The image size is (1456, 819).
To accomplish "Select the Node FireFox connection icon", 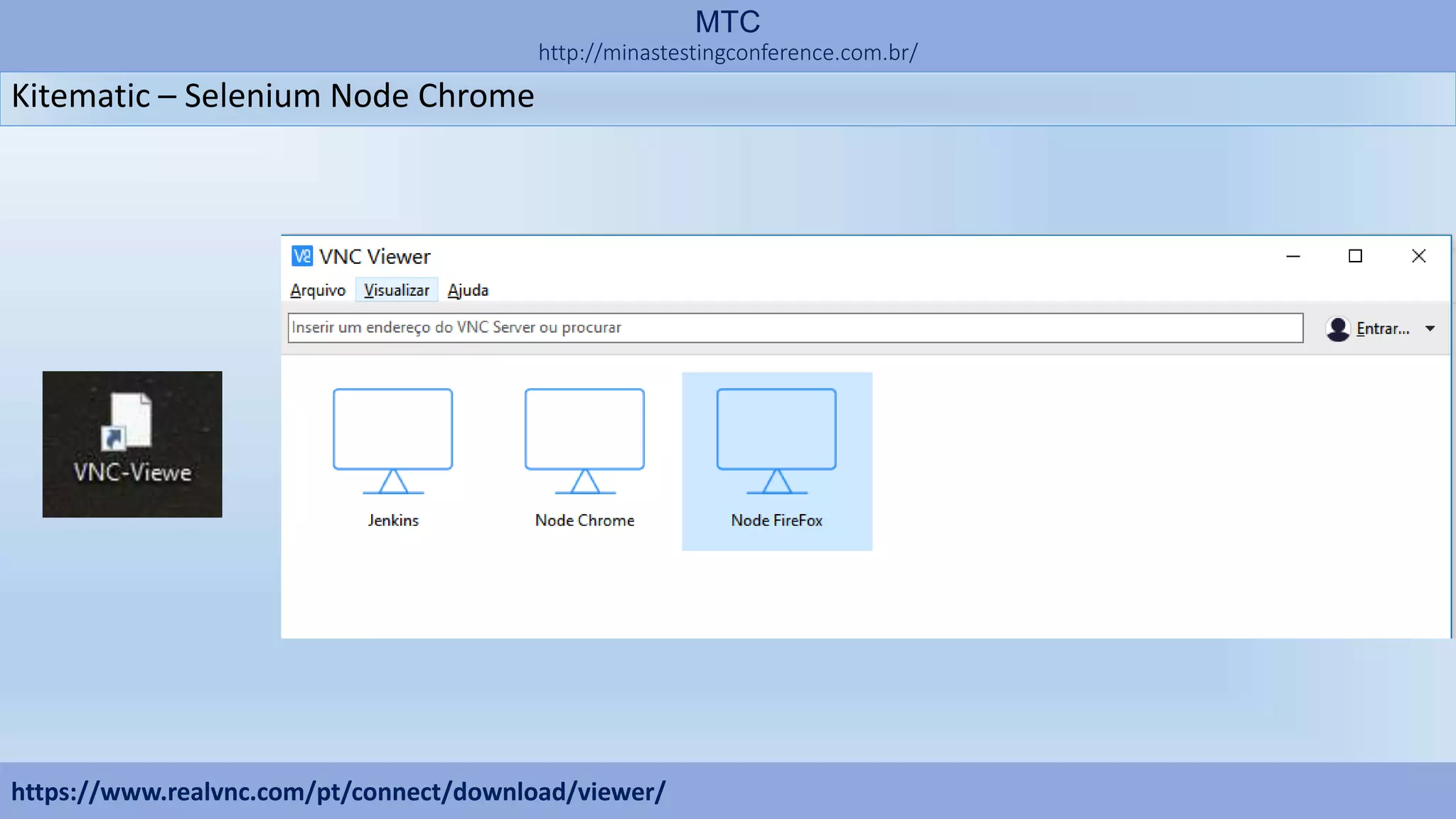I will tap(776, 441).
